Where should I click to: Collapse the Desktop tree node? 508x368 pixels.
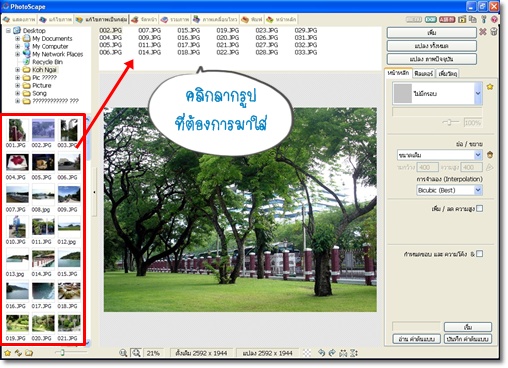click(8, 31)
